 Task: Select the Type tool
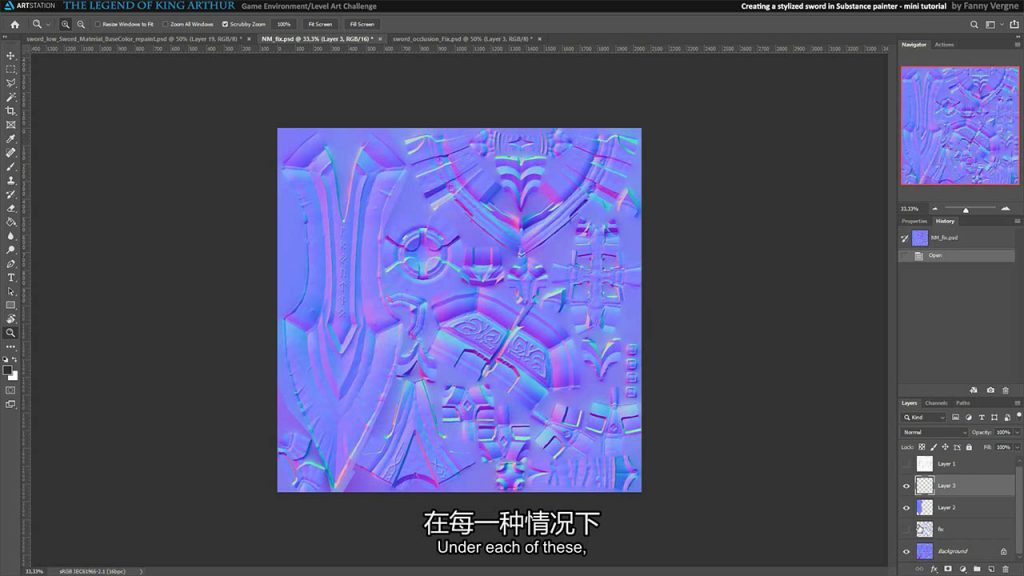tap(10, 278)
